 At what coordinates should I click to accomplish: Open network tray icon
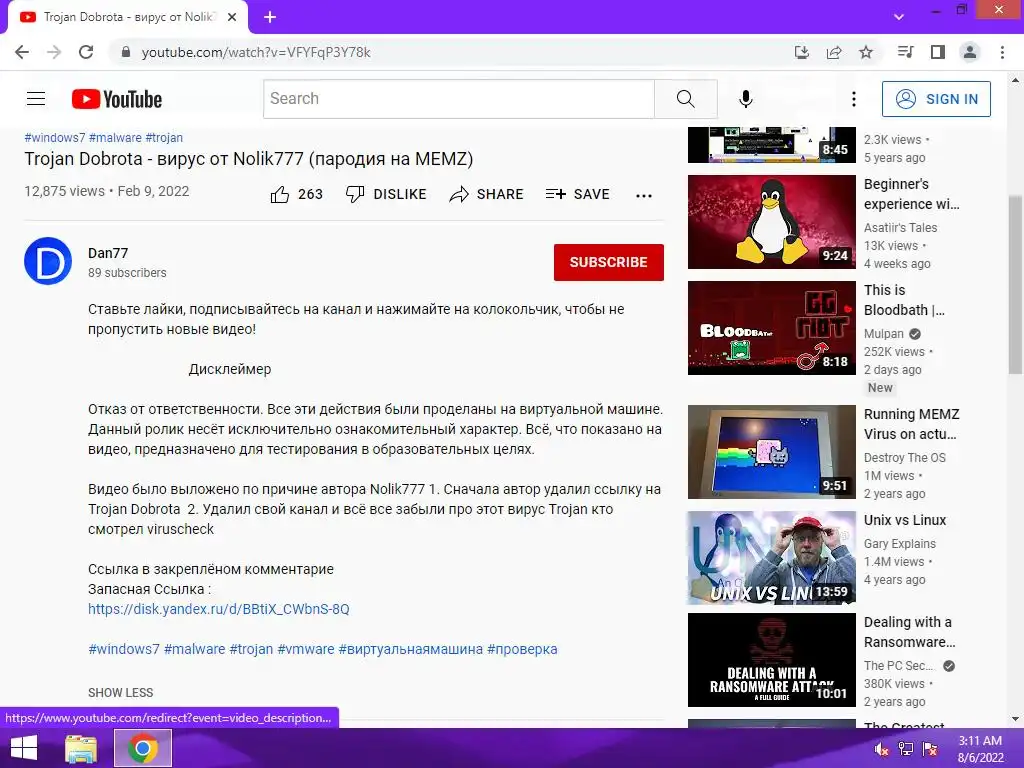906,749
